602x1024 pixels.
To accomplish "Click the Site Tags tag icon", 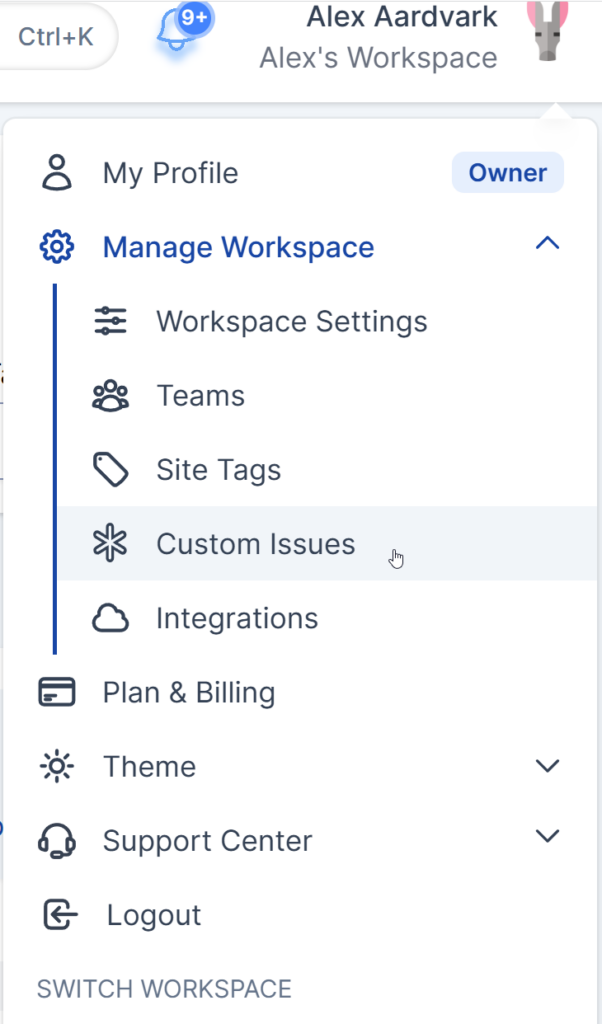I will (x=110, y=469).
